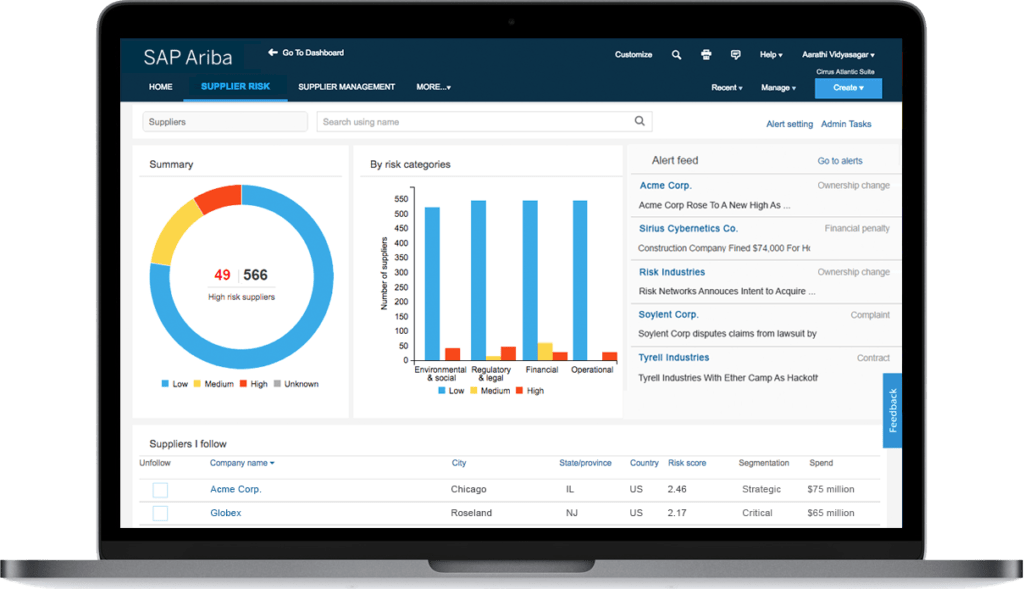Click the risk score value 2.46
Screen dimensions: 1024x589
677,489
